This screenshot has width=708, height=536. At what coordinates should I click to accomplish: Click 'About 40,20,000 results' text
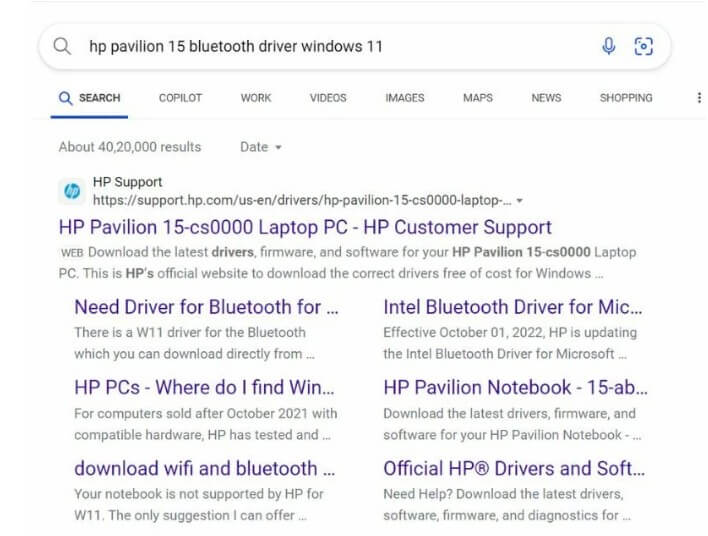click(130, 147)
